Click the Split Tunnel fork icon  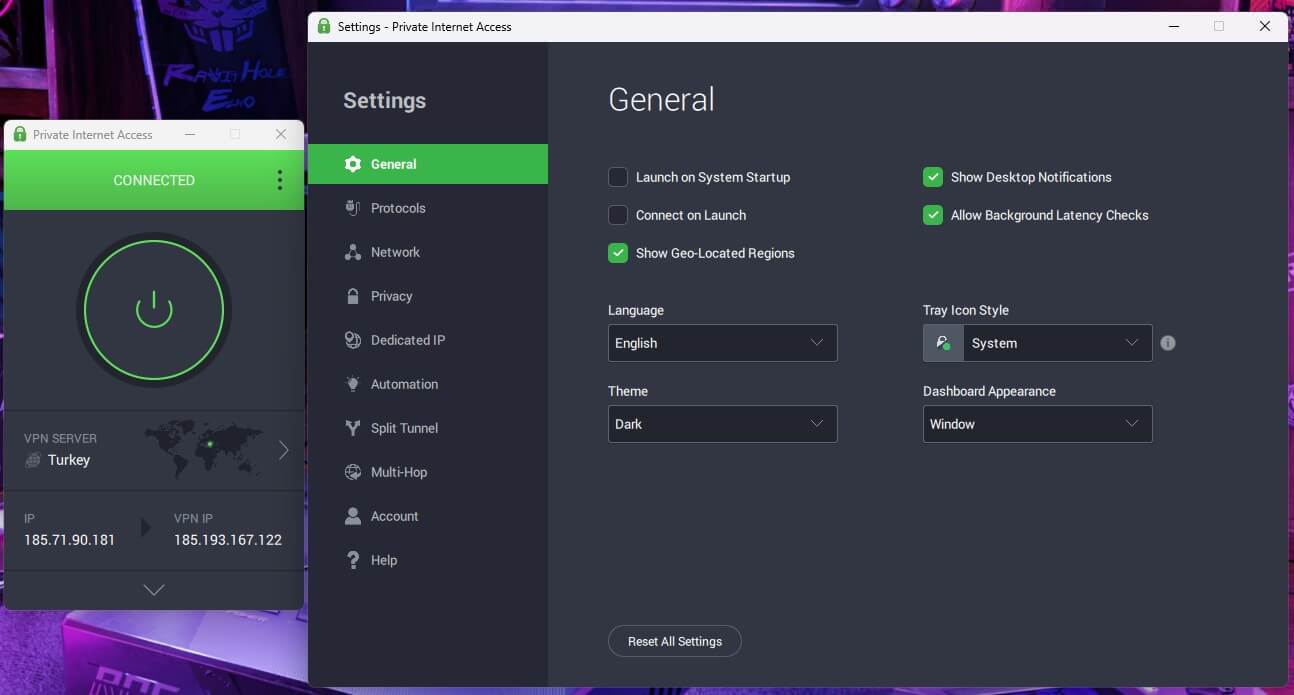pos(352,428)
